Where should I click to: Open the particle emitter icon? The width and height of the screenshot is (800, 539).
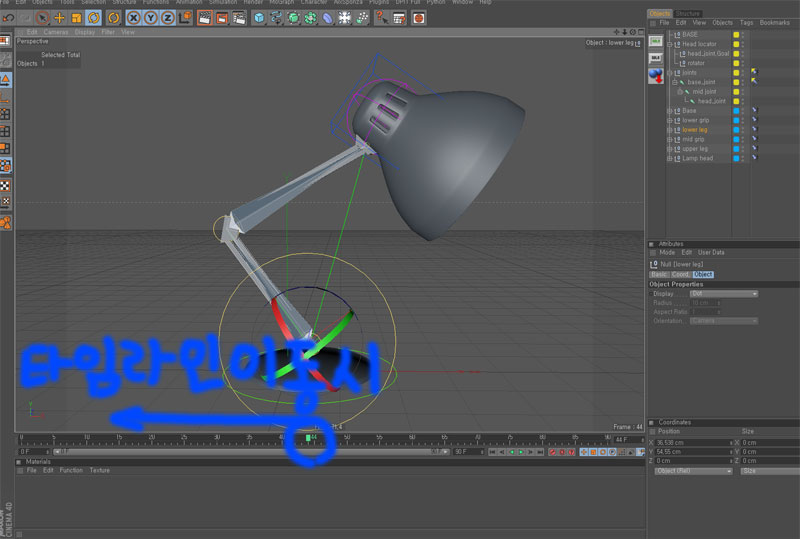[x=362, y=18]
